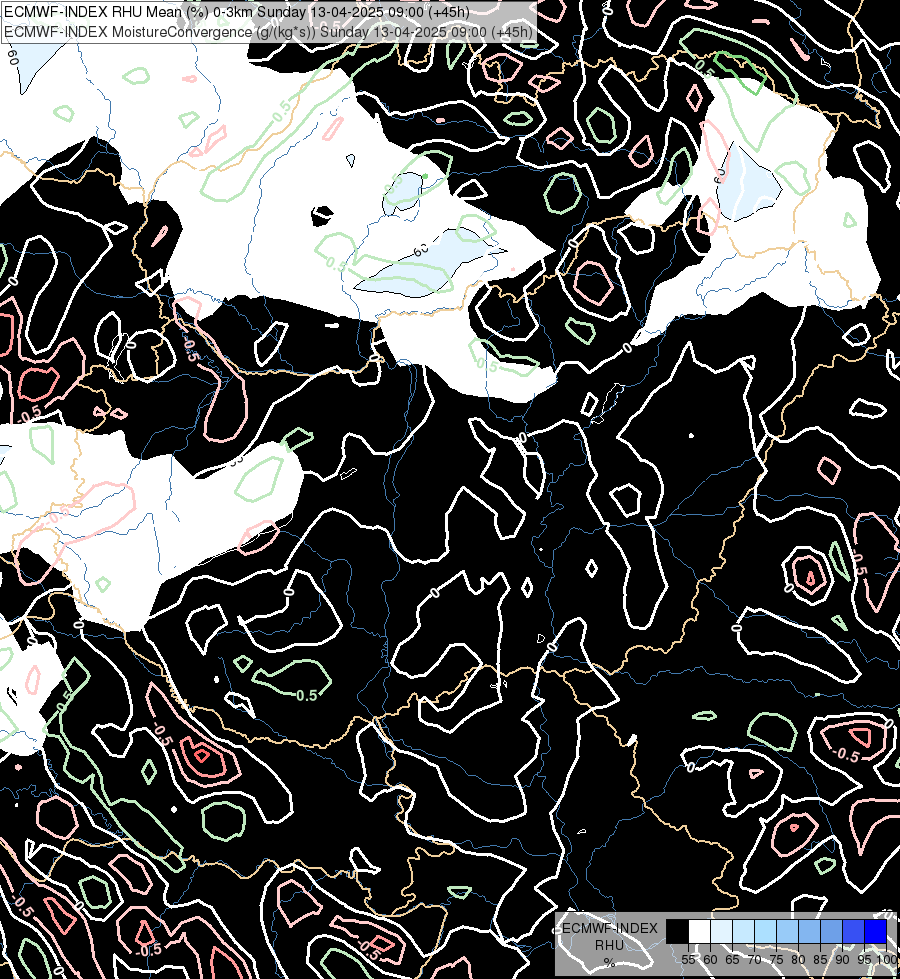The image size is (900, 979).
Task: Click the legend value 95
Action: [x=864, y=960]
